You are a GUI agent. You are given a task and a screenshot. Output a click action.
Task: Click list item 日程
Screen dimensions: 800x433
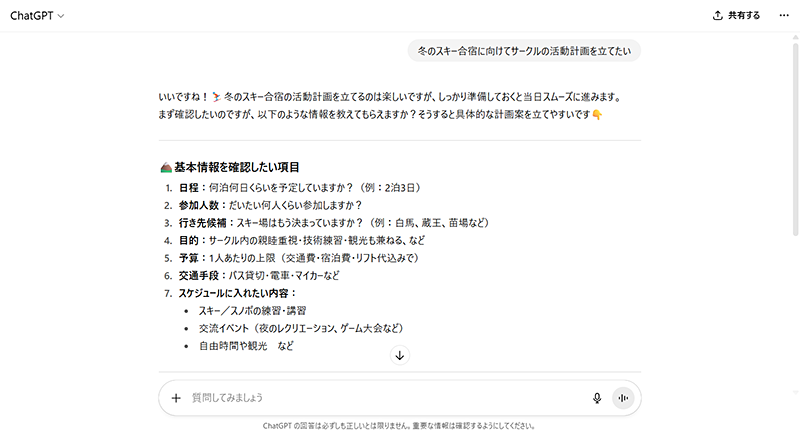[x=299, y=188]
